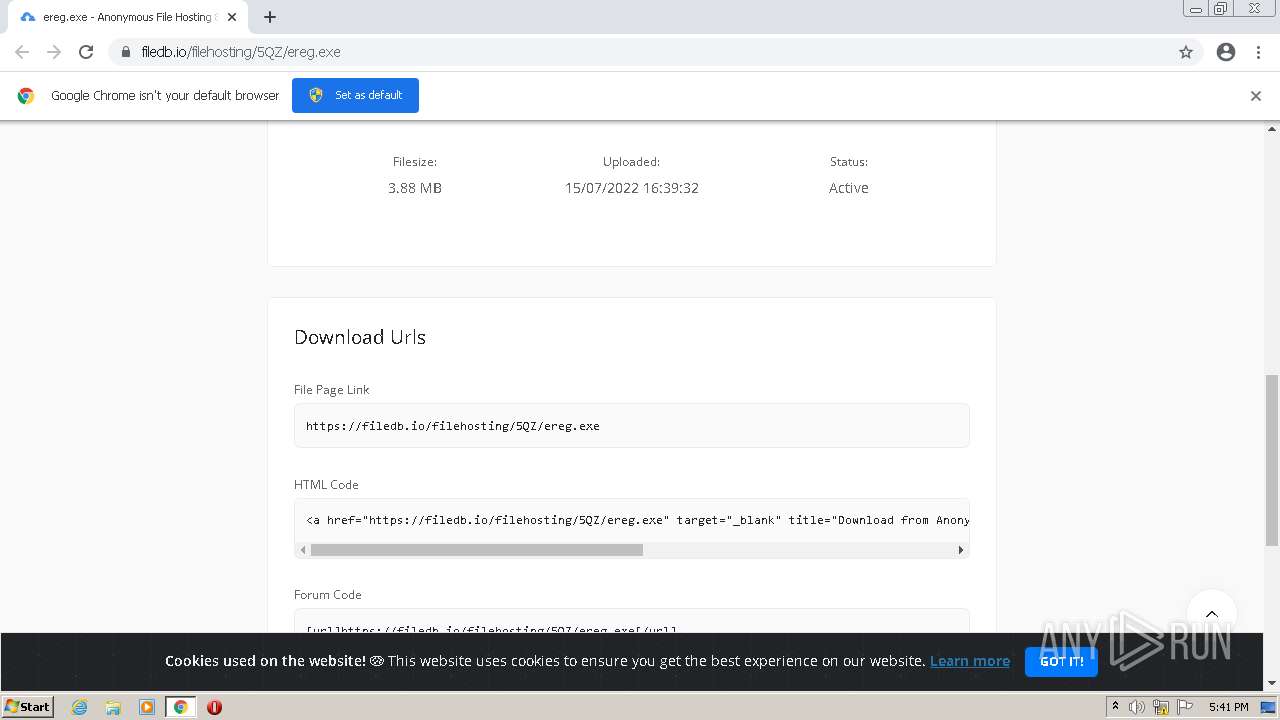Image resolution: width=1280 pixels, height=720 pixels.
Task: Bookmark this page with star icon
Action: [x=1186, y=52]
